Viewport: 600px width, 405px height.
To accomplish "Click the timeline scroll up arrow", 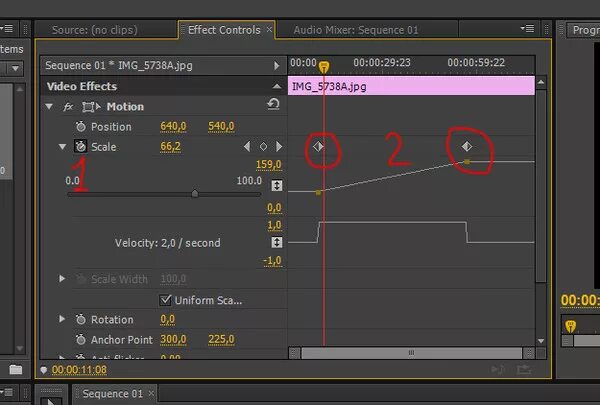I will [x=541, y=82].
